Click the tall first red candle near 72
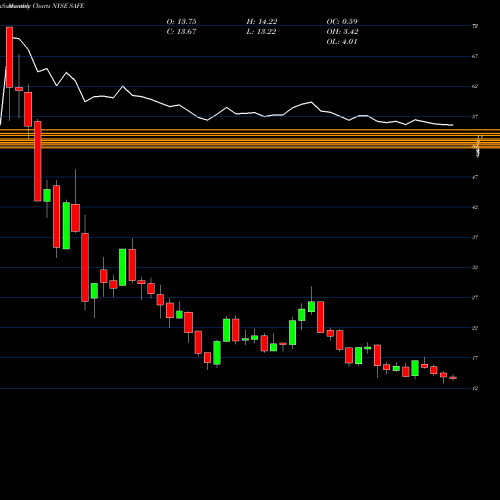 pos(9,57)
